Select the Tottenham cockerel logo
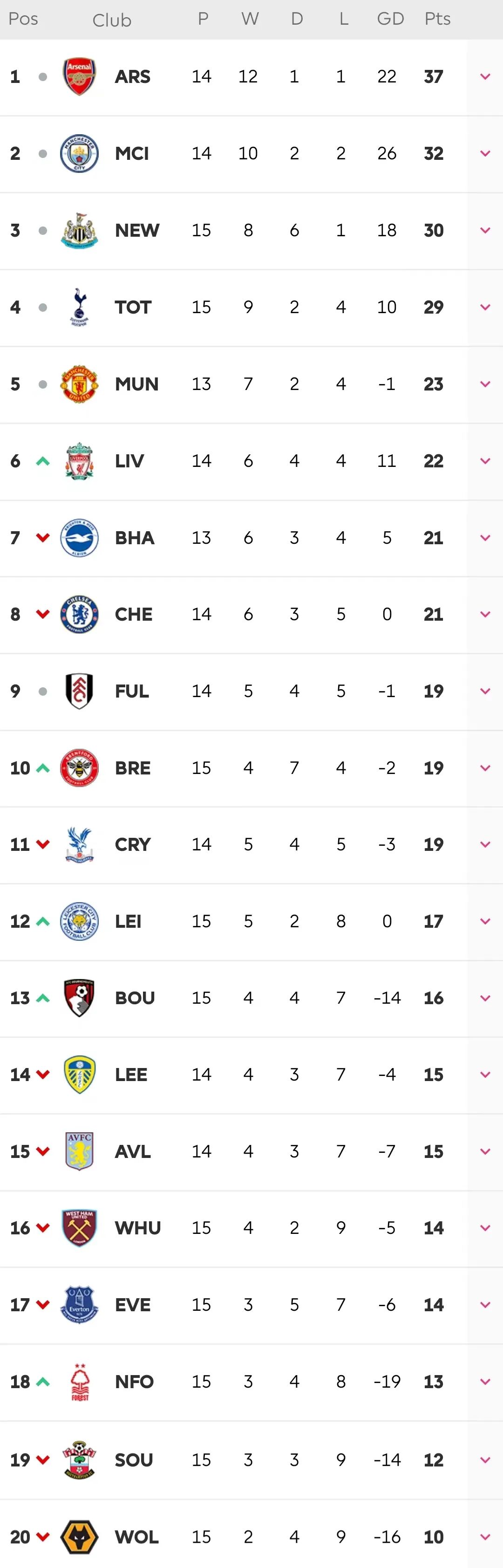The image size is (503, 1568). coord(79,307)
